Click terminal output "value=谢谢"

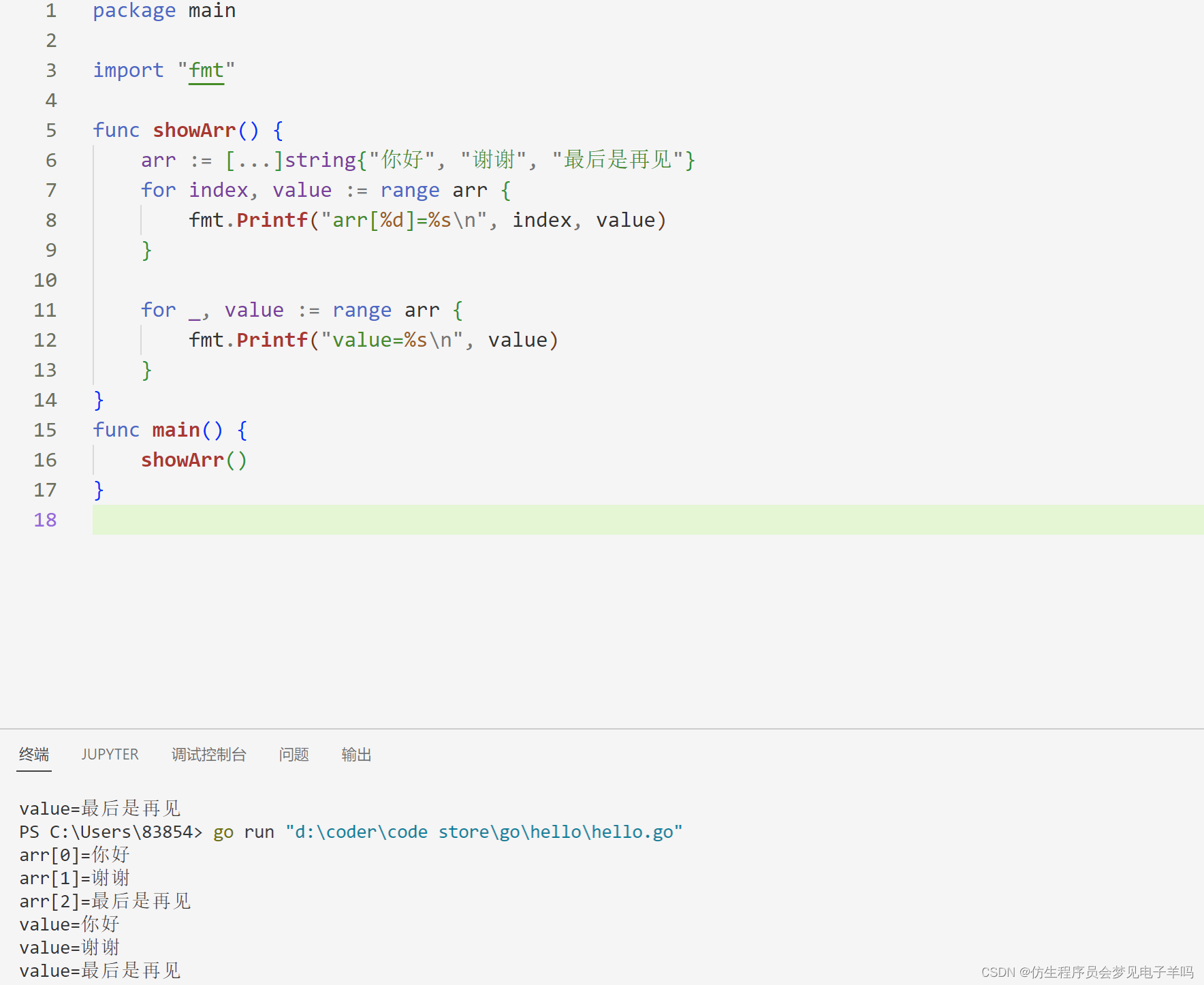[x=69, y=948]
